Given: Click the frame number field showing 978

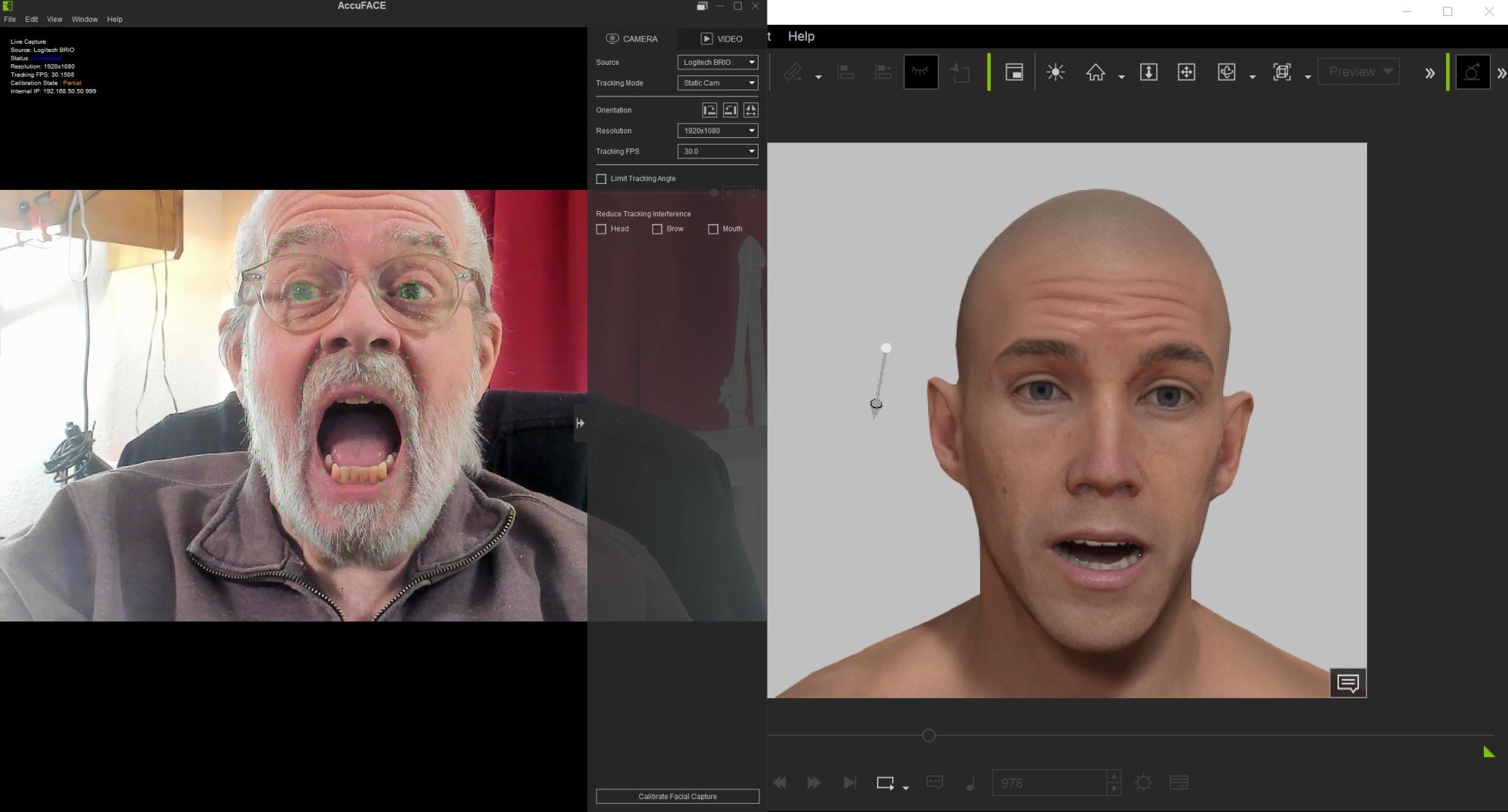Looking at the screenshot, I should coord(1049,783).
